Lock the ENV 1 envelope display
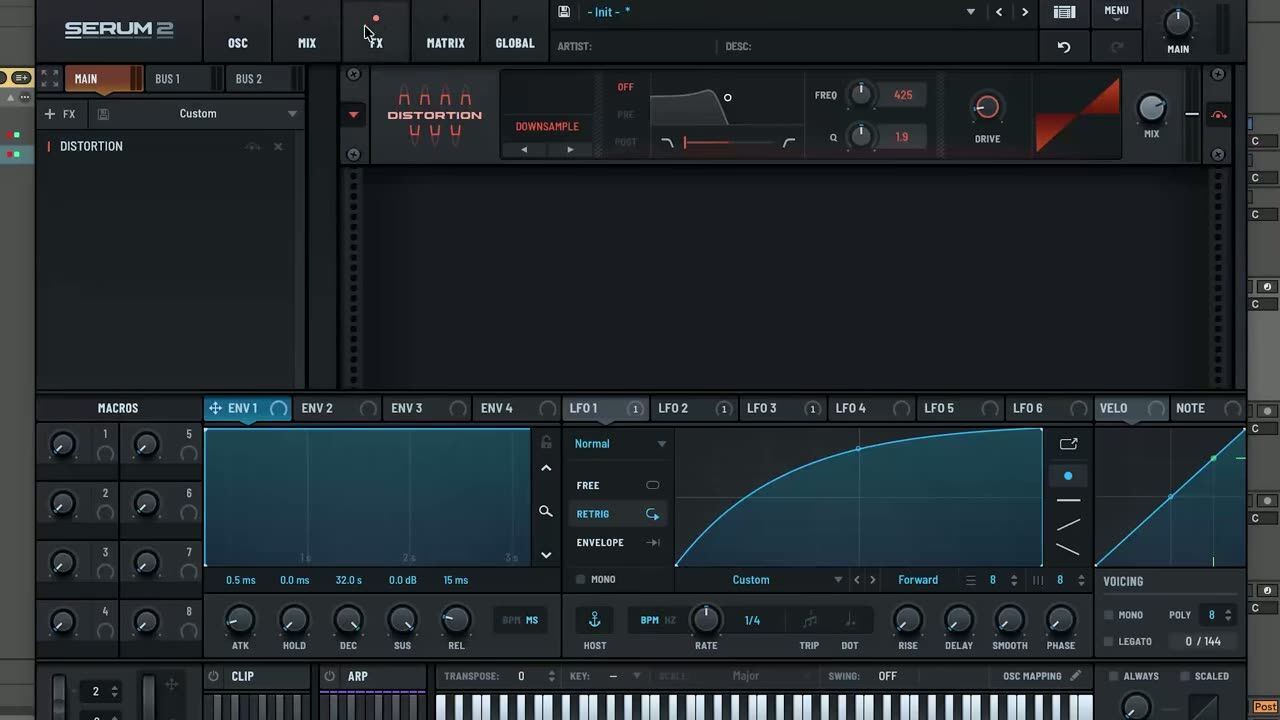Screen dimensions: 1280x720 546,442
